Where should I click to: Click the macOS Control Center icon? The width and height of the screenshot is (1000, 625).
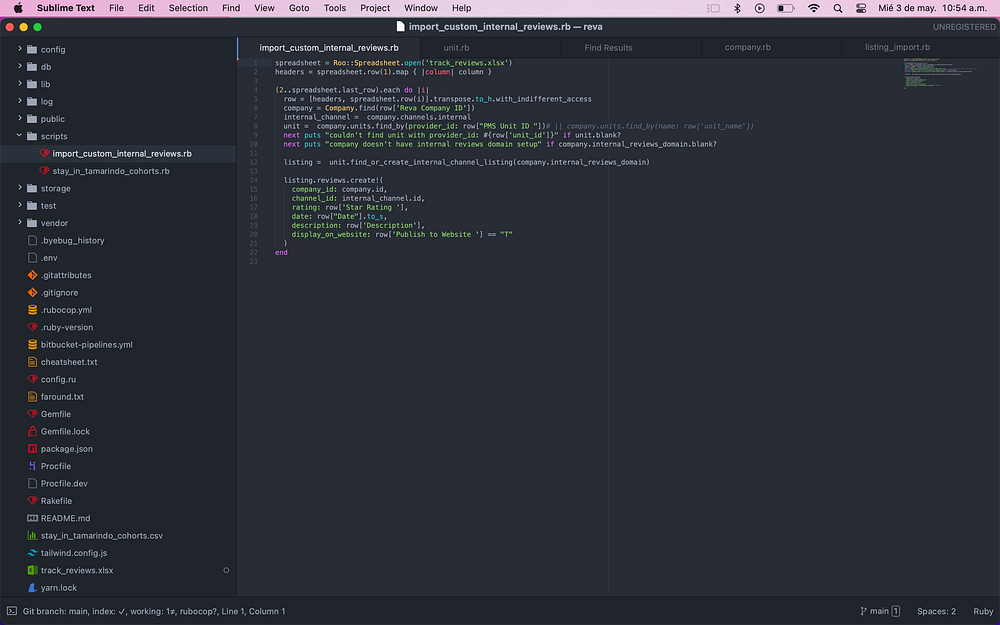pyautogui.click(x=861, y=8)
